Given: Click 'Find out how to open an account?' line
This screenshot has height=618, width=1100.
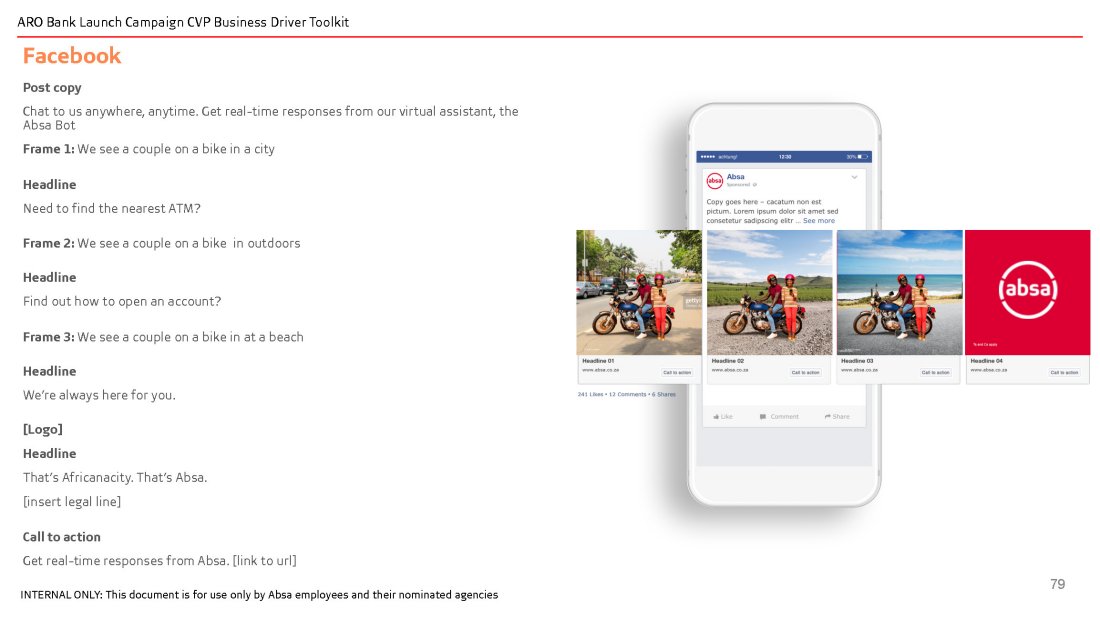Looking at the screenshot, I should point(122,302).
